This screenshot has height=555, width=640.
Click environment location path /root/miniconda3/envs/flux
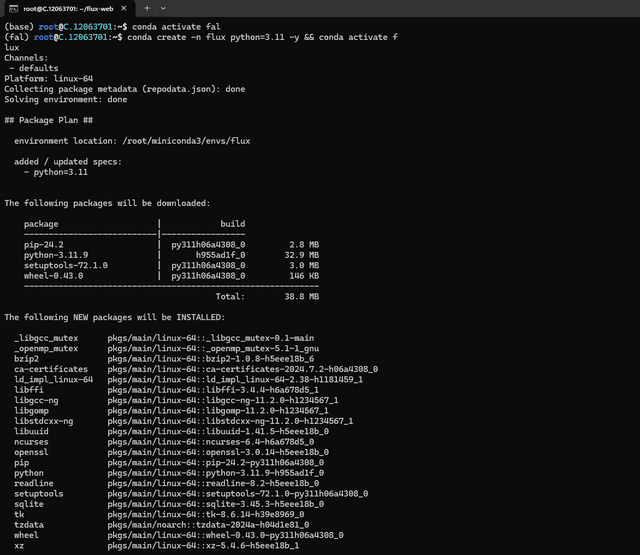pyautogui.click(x=186, y=141)
